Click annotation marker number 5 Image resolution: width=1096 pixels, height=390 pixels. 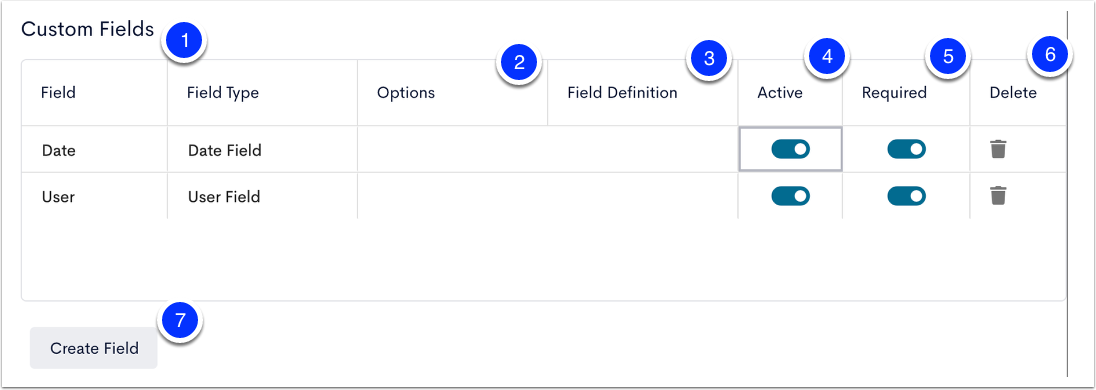coord(948,57)
